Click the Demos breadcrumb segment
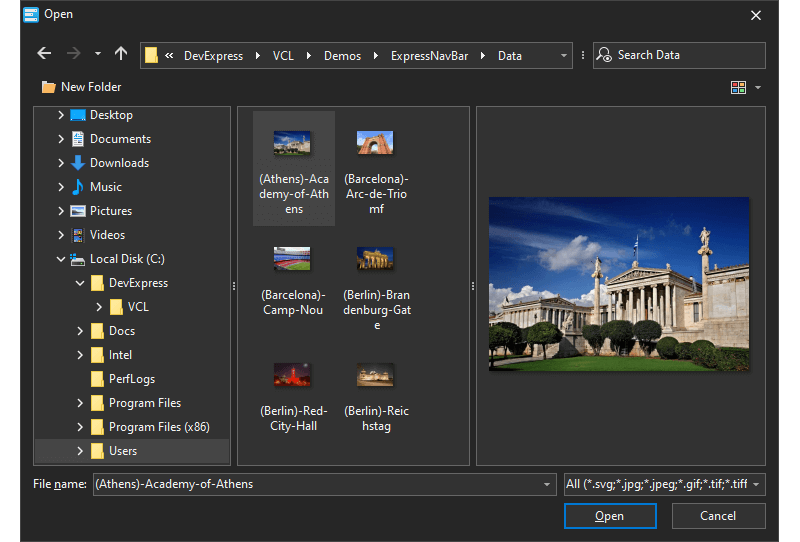Viewport: 800px width, 542px height. 342,56
